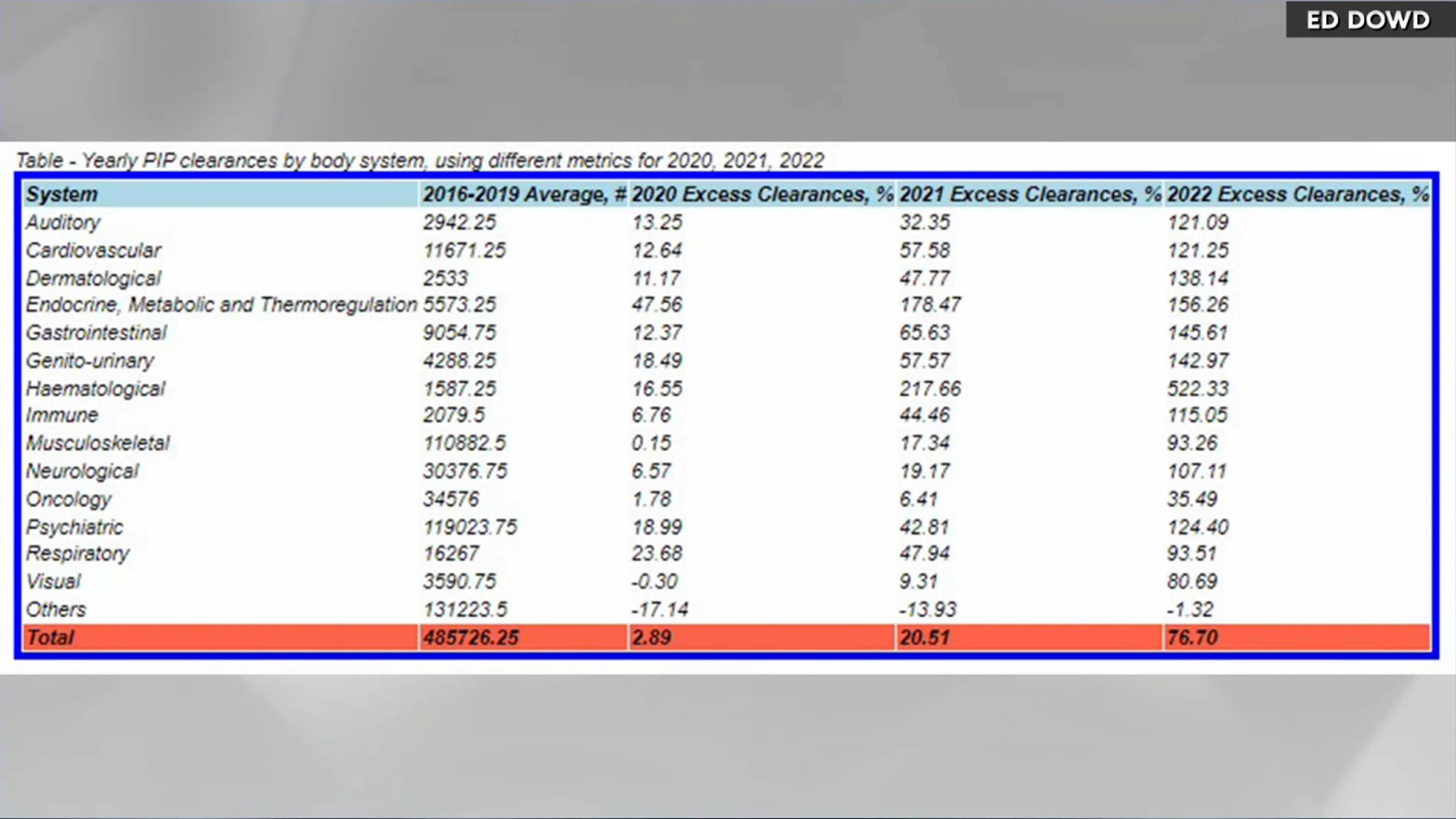The image size is (1456, 819).
Task: Select the Respiratory row label
Action: (x=78, y=554)
